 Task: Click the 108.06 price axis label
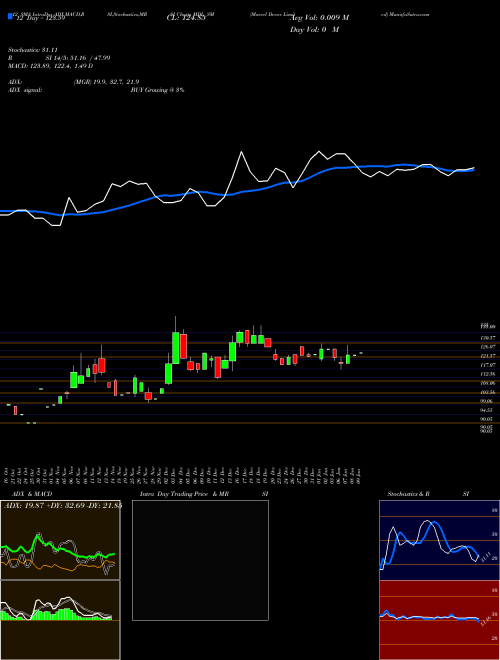[x=488, y=383]
